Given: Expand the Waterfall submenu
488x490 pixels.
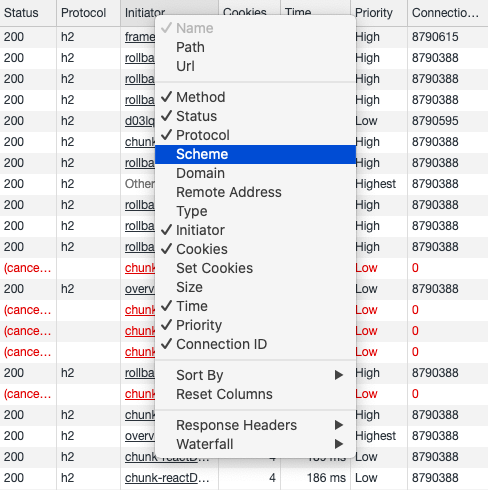Looking at the screenshot, I should point(255,444).
